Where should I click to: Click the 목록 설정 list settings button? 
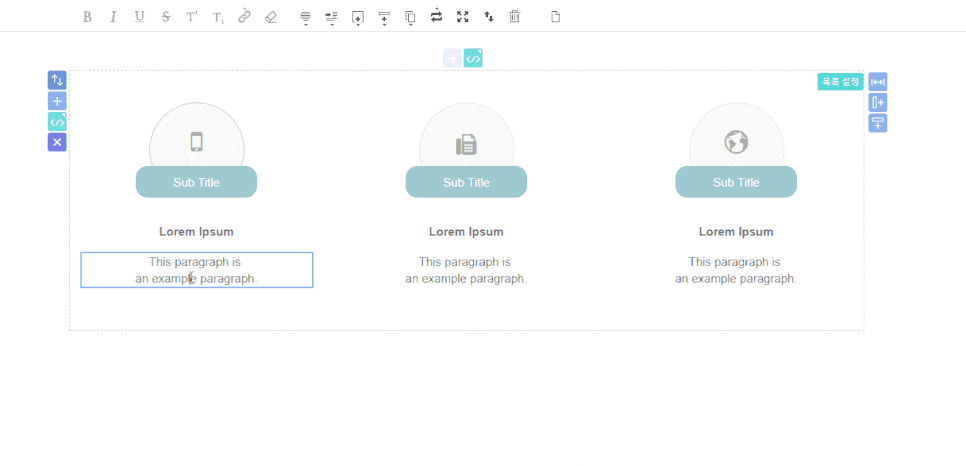pyautogui.click(x=840, y=82)
